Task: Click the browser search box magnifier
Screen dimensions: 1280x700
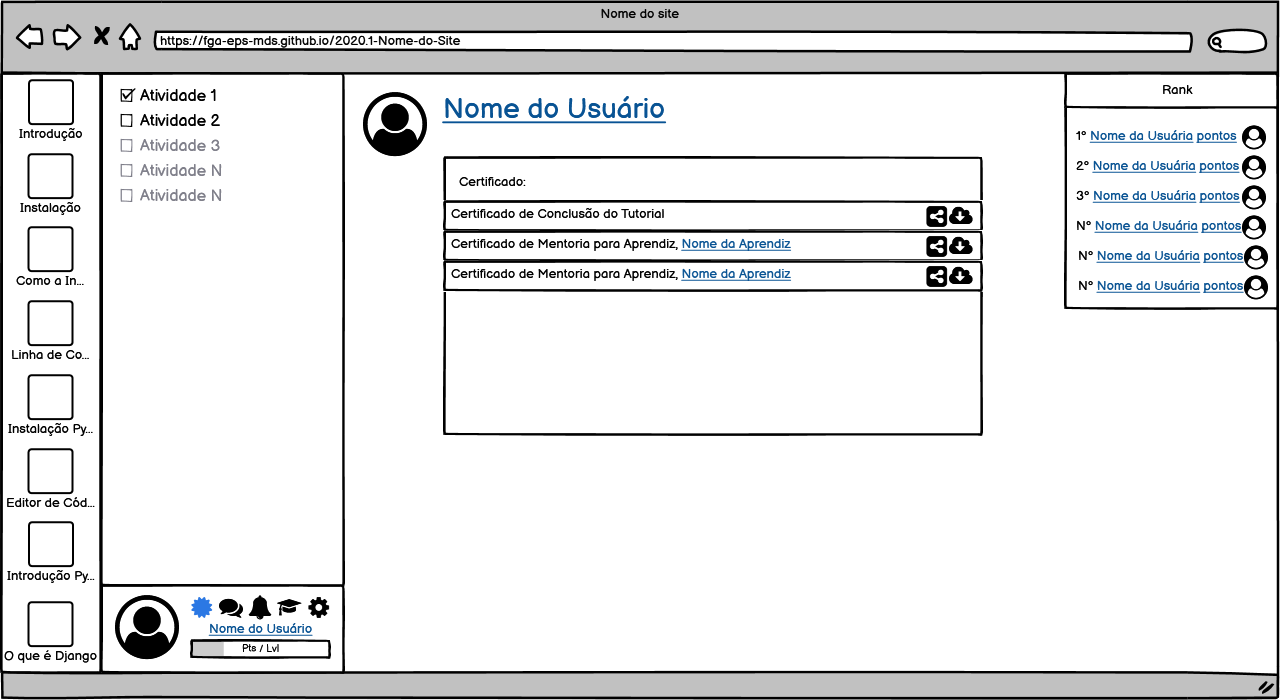Action: click(1217, 42)
